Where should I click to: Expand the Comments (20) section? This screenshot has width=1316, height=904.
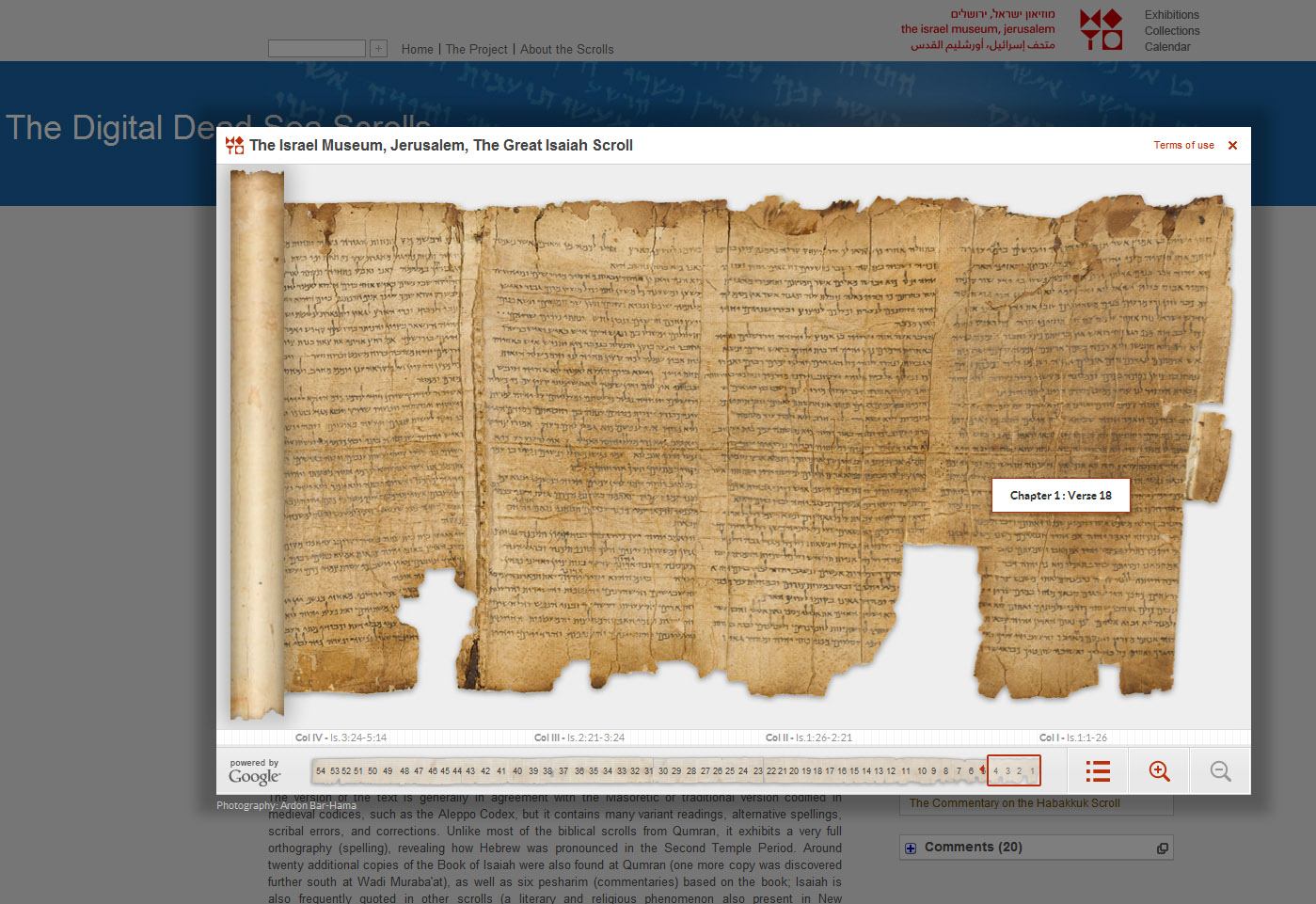pos(911,848)
